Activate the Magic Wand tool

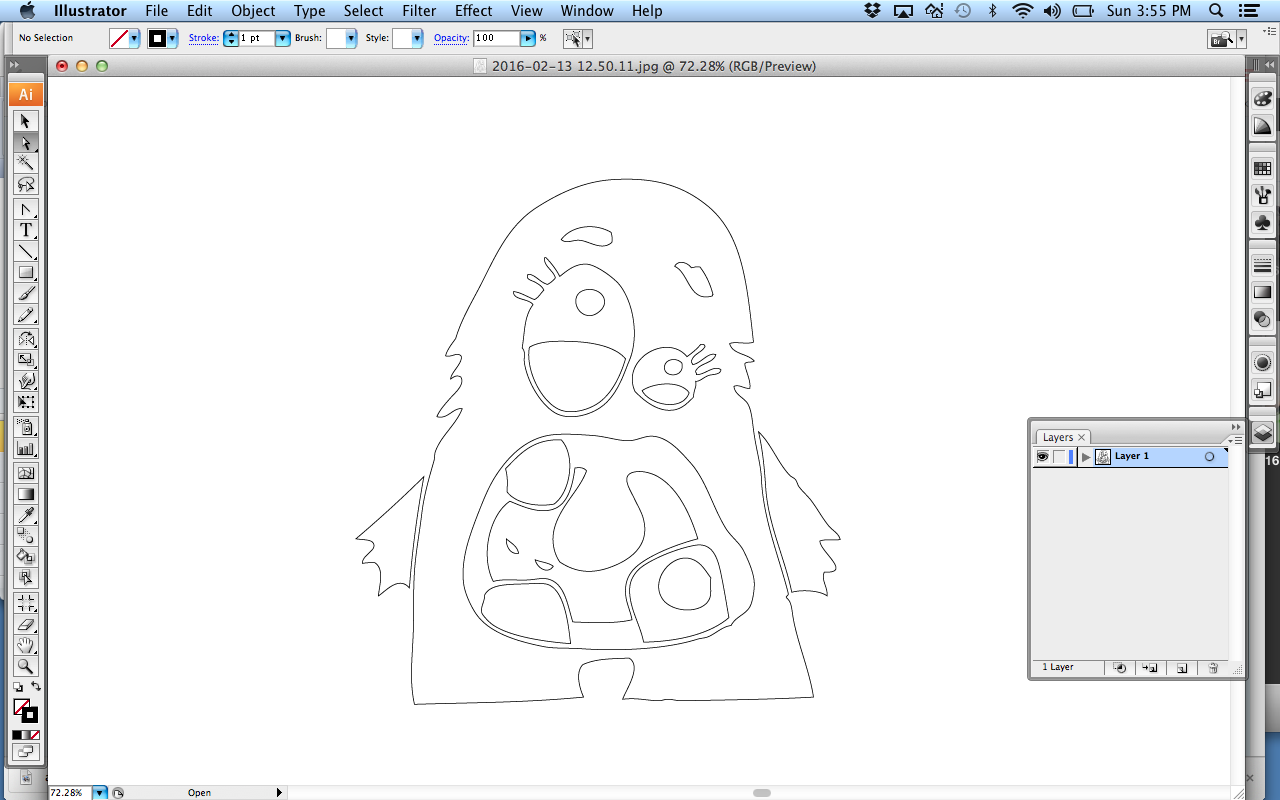coord(26,163)
